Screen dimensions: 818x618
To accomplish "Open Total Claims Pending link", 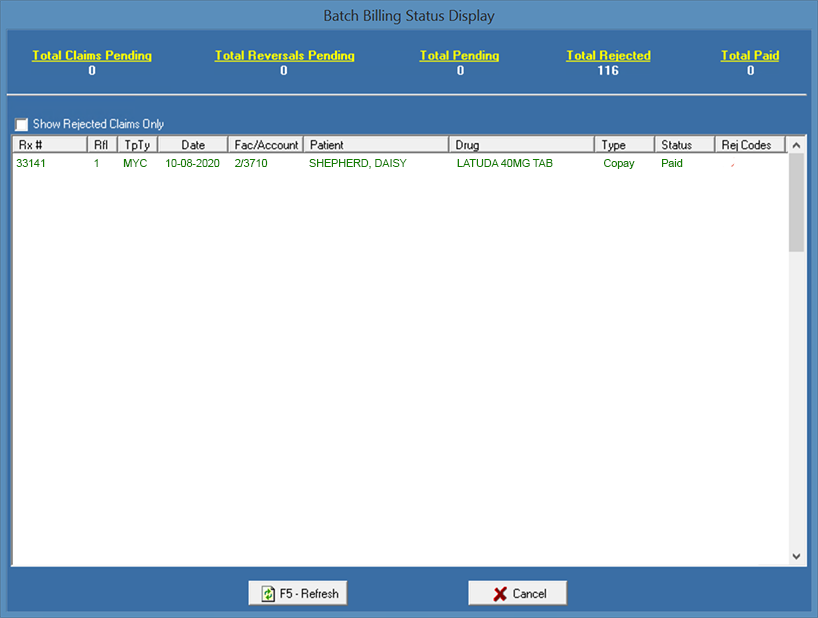I will (92, 56).
